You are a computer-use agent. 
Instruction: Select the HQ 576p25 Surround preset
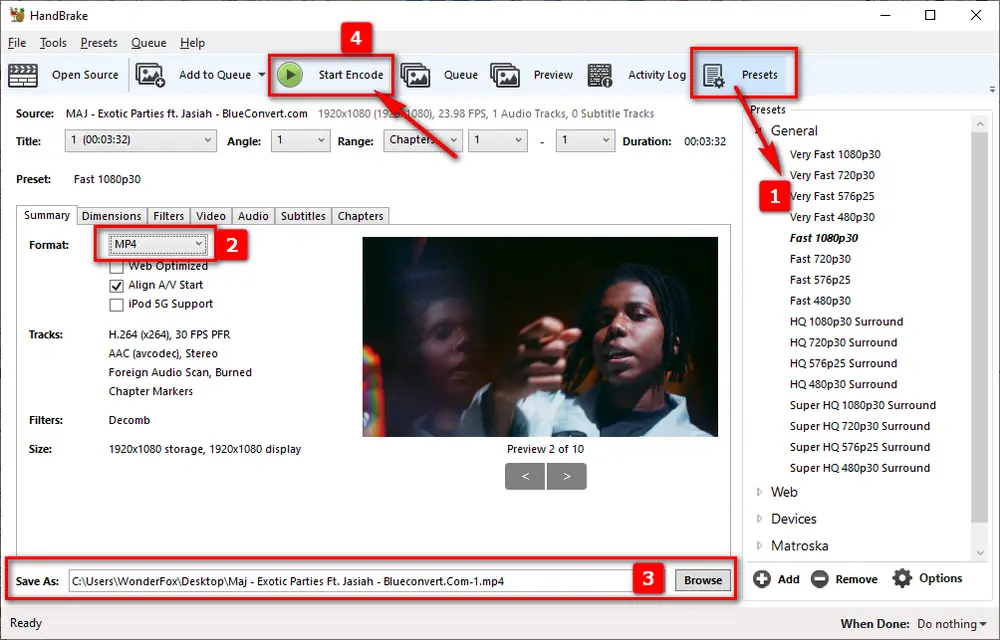click(x=843, y=363)
